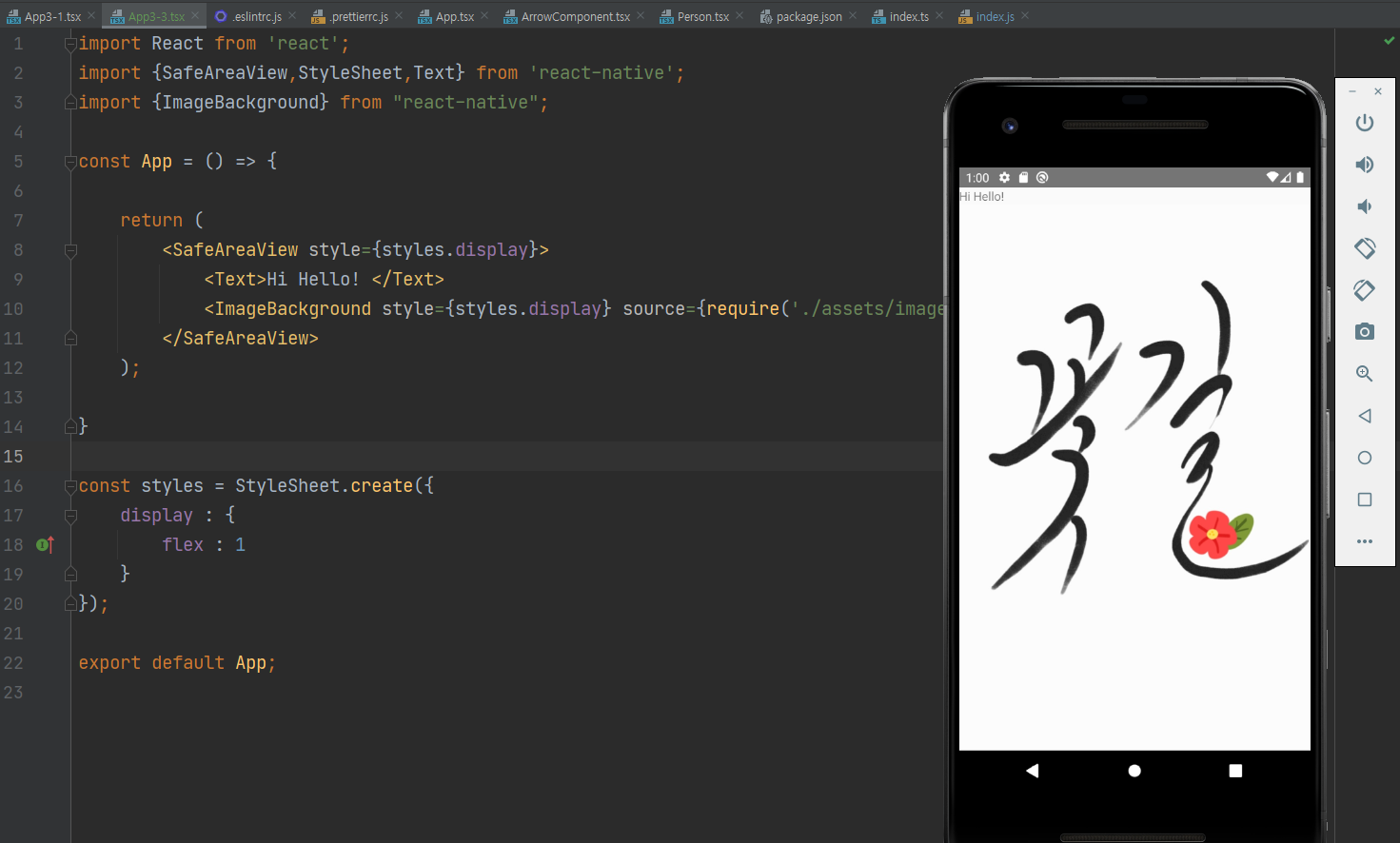Tap Android back button on phone screen
This screenshot has height=843, width=1400.
pos(1033,771)
